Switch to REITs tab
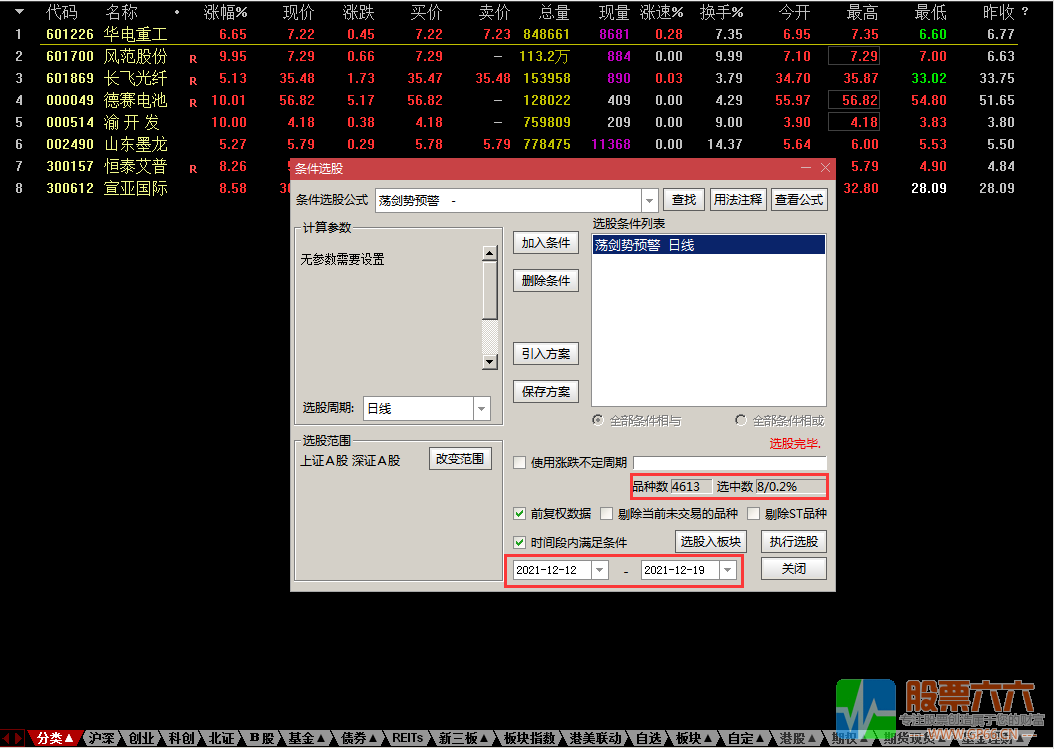The image size is (1054, 749). tap(407, 738)
